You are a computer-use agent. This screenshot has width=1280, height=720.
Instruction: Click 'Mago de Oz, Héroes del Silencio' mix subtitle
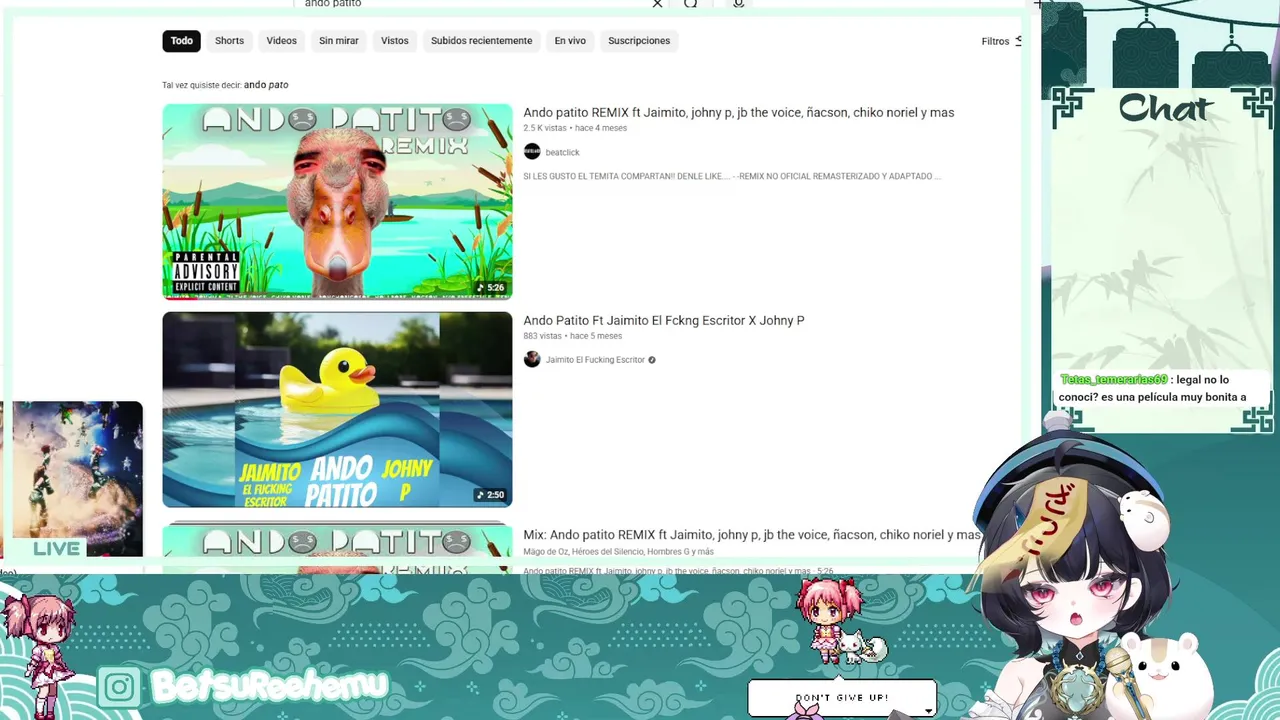coord(618,552)
